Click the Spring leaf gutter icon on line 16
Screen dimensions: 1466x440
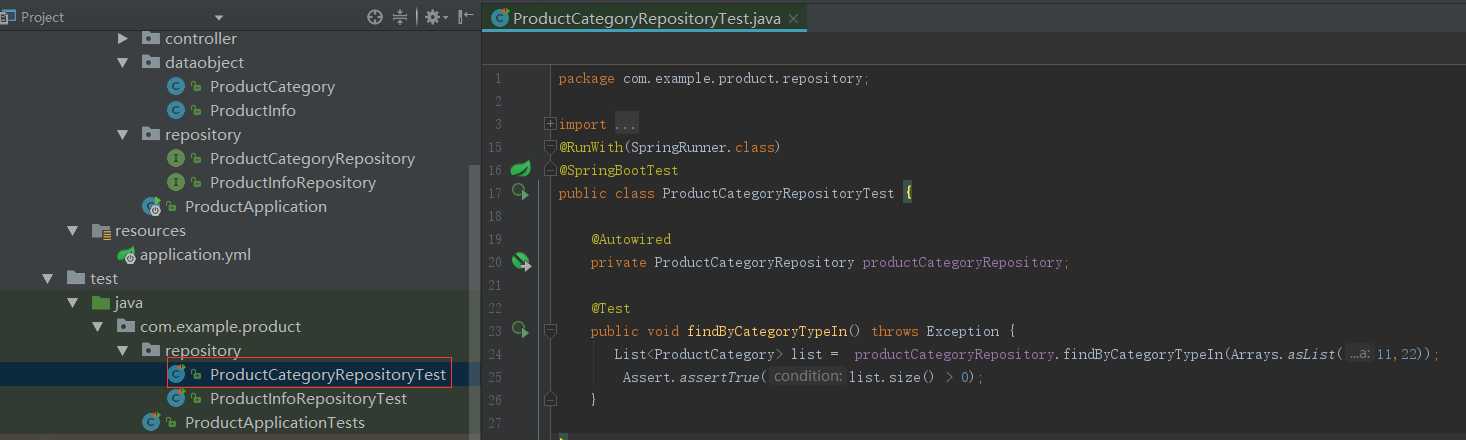click(521, 170)
